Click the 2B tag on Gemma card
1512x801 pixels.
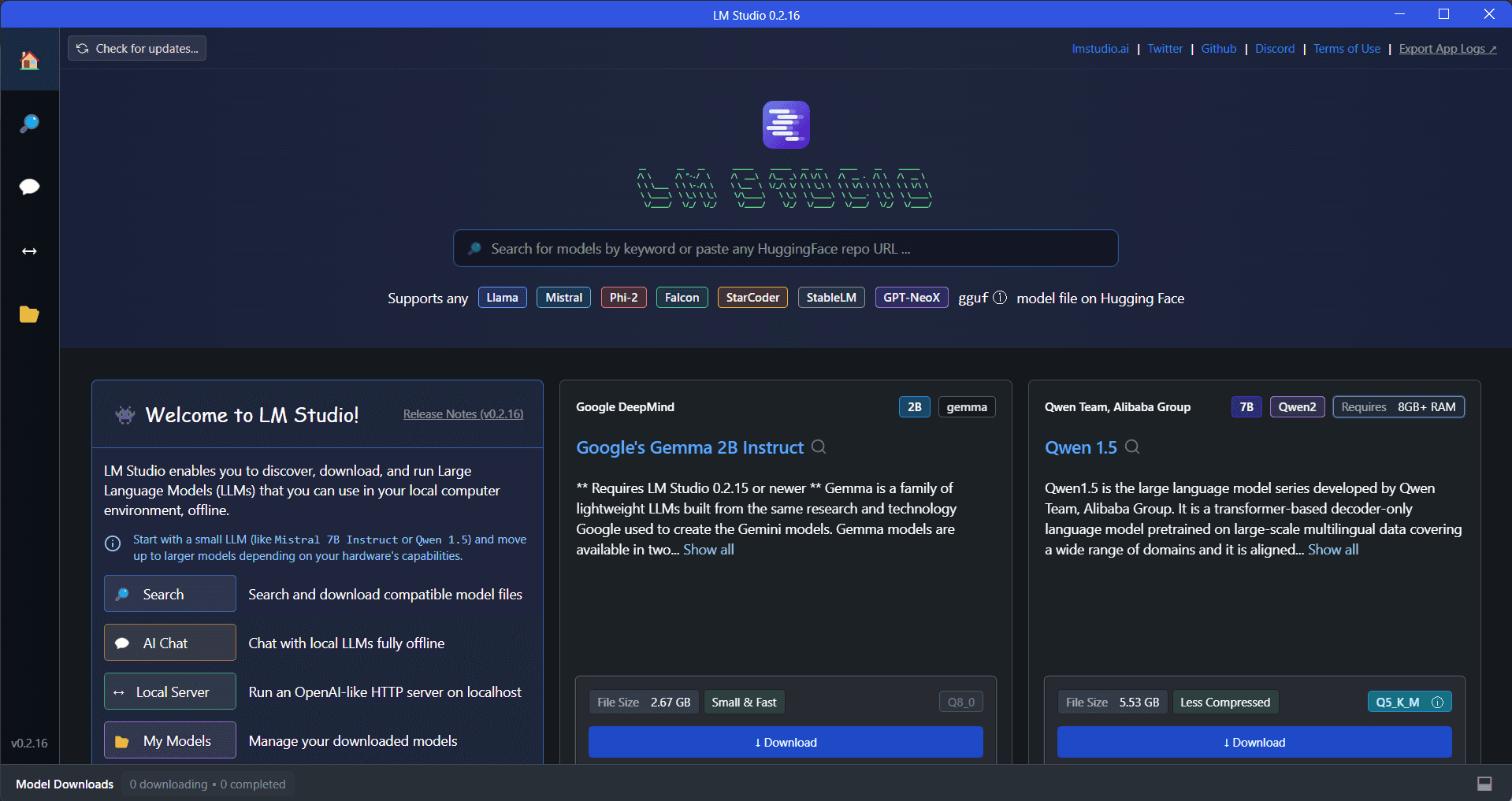(x=914, y=407)
